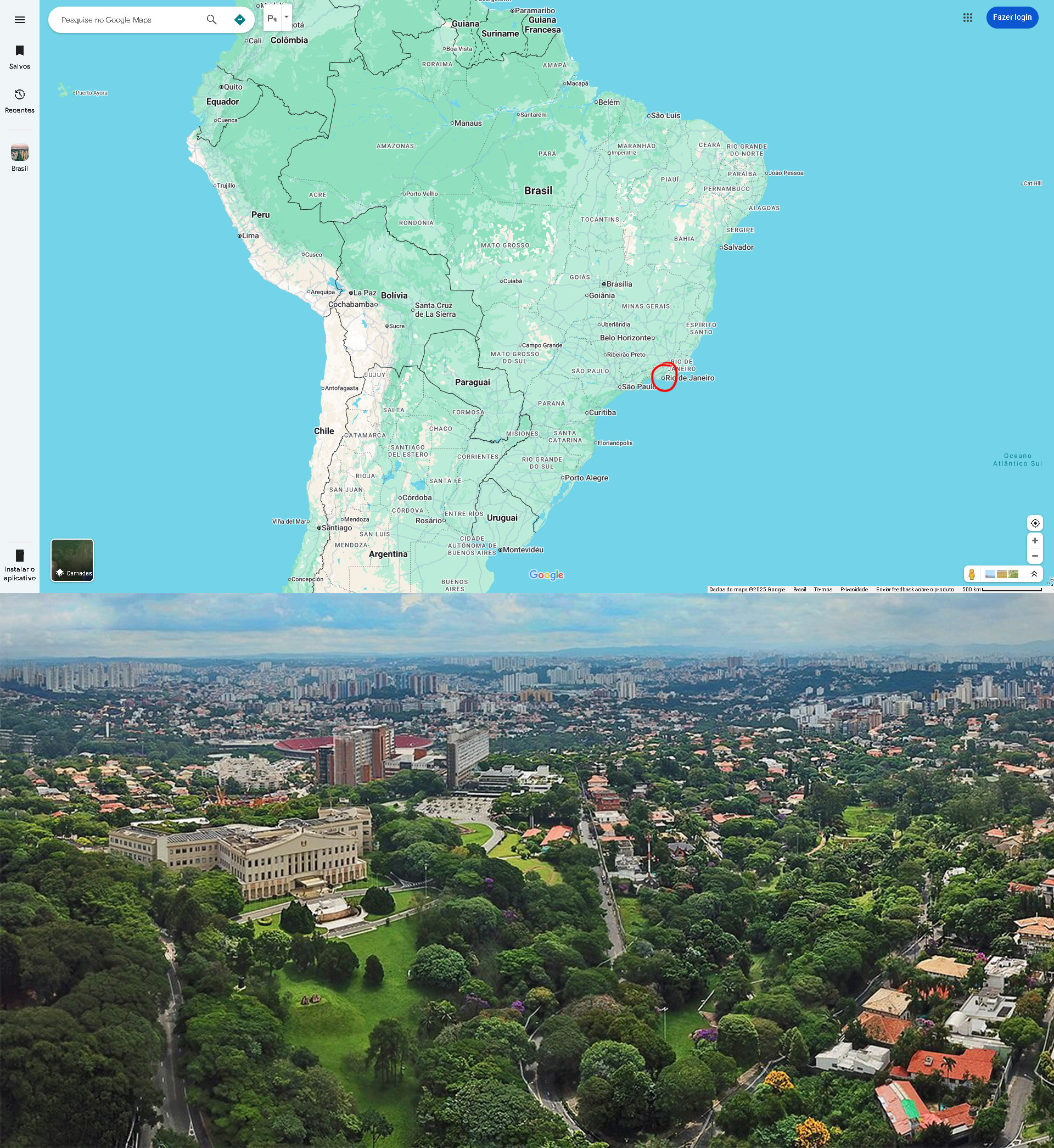Open the Google apps grid
The width and height of the screenshot is (1054, 1148).
point(967,18)
